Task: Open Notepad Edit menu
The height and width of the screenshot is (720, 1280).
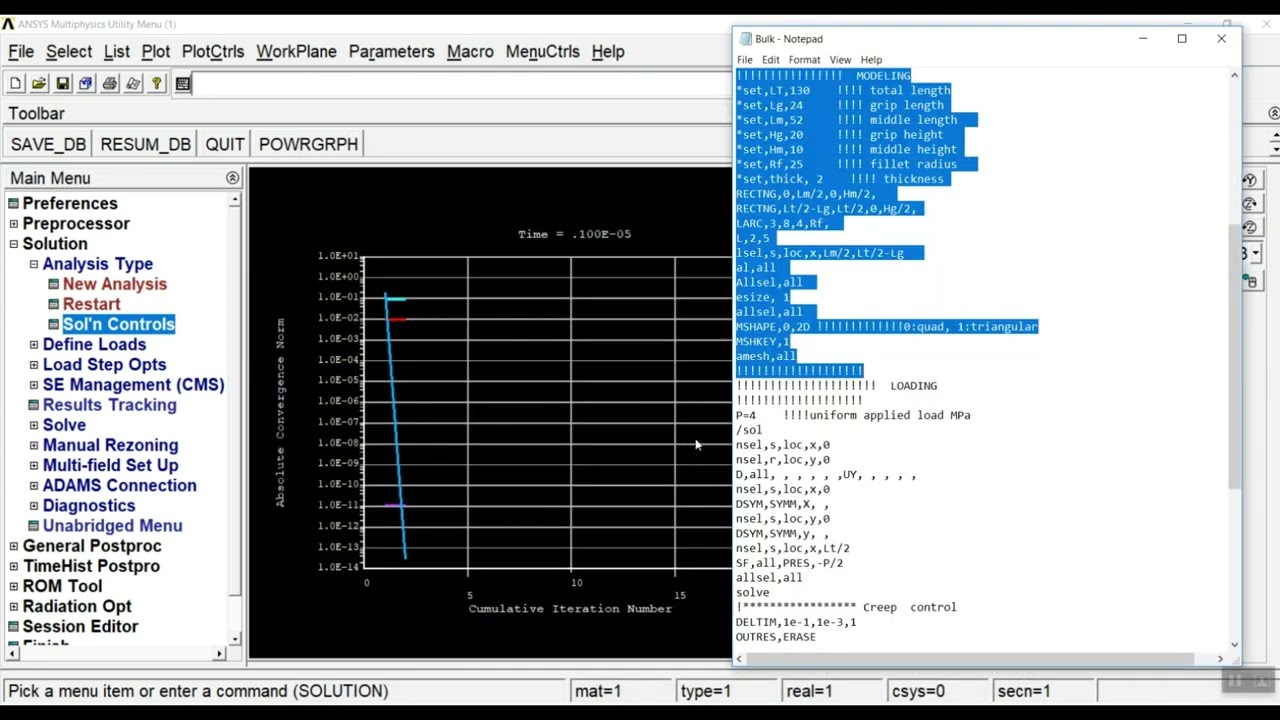Action: [x=770, y=60]
